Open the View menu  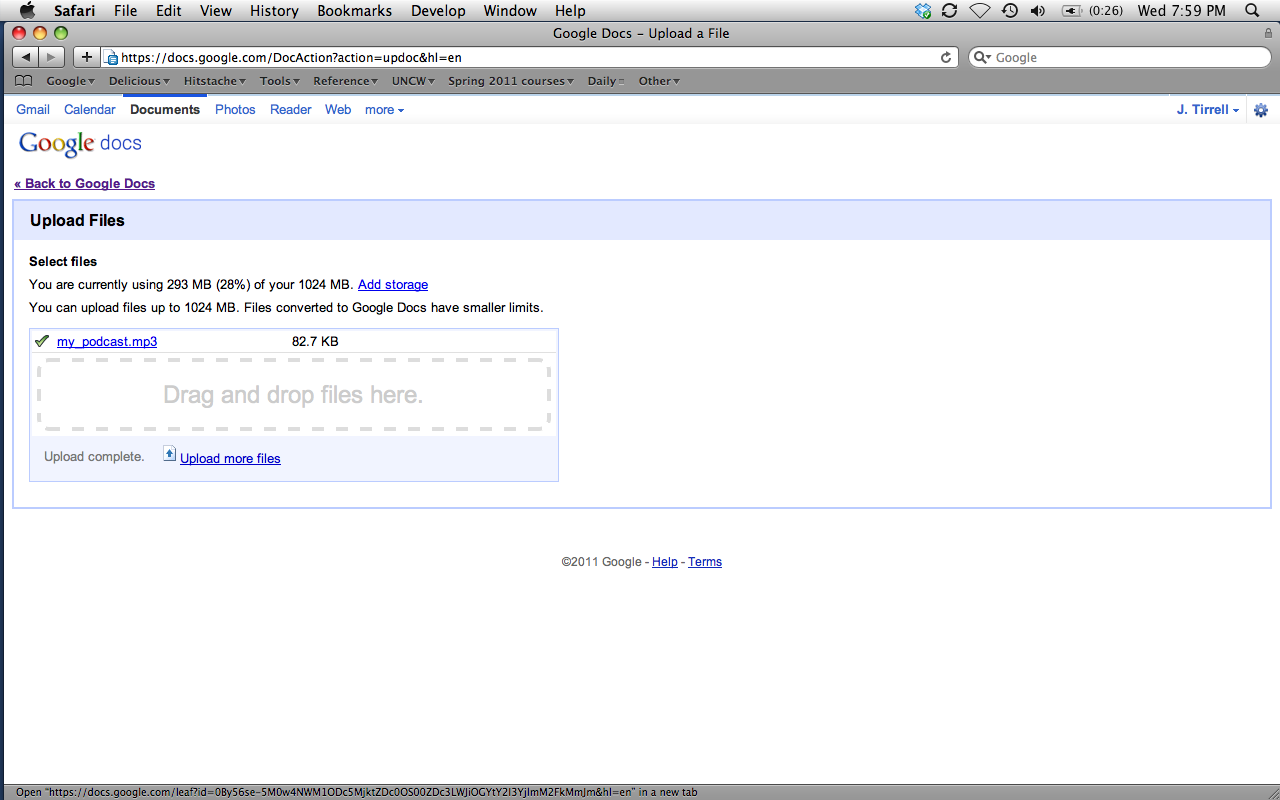(x=216, y=11)
